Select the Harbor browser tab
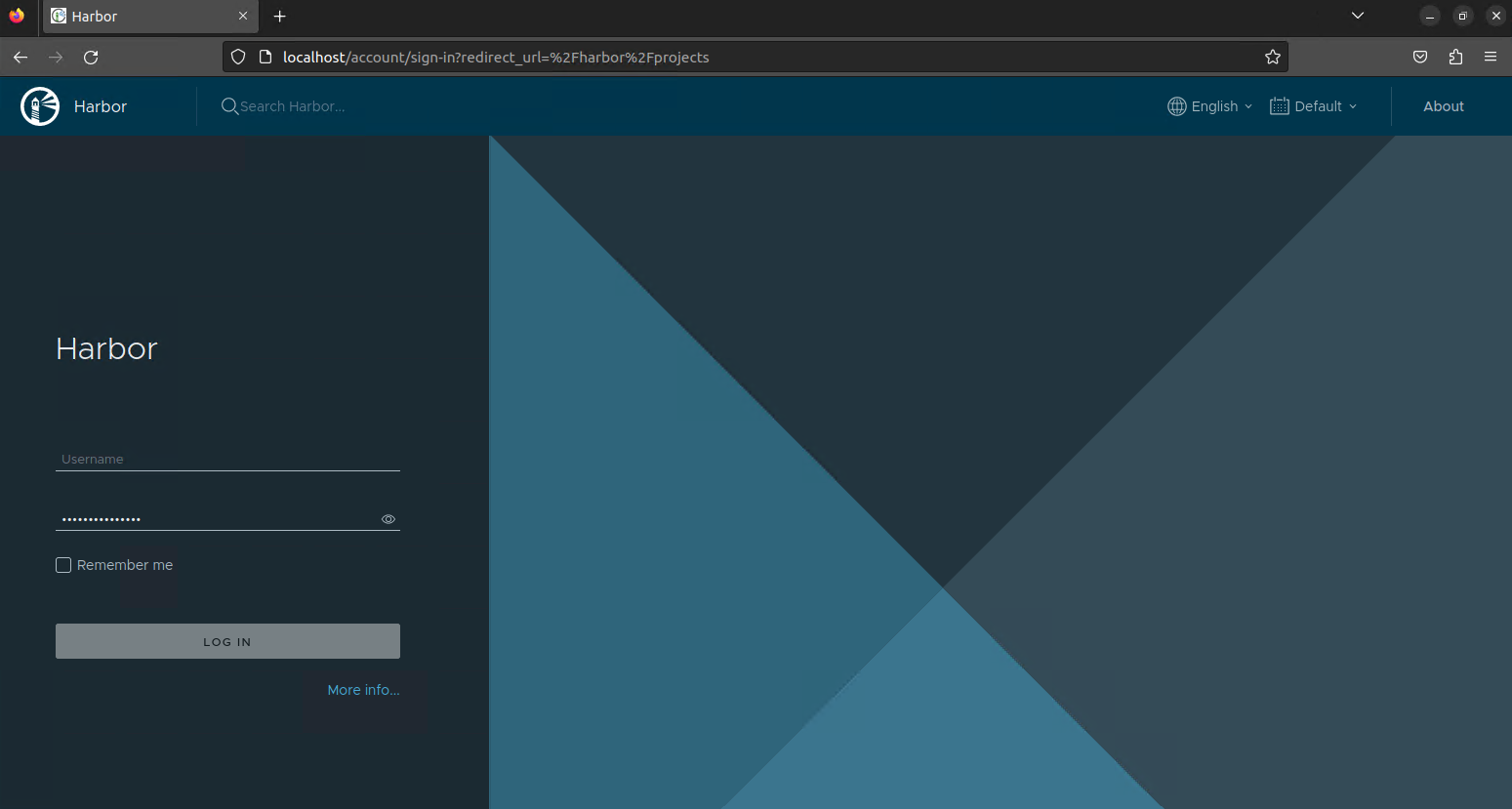This screenshot has width=1512, height=809. click(150, 17)
